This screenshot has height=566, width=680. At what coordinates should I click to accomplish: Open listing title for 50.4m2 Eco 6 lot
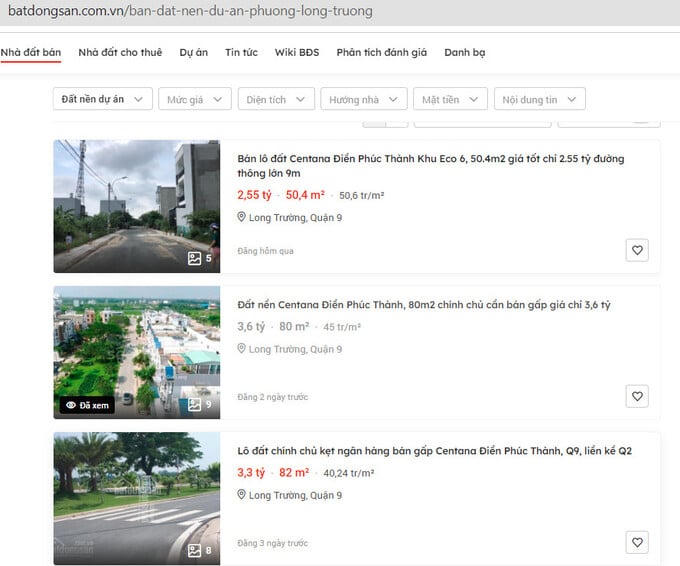point(430,165)
